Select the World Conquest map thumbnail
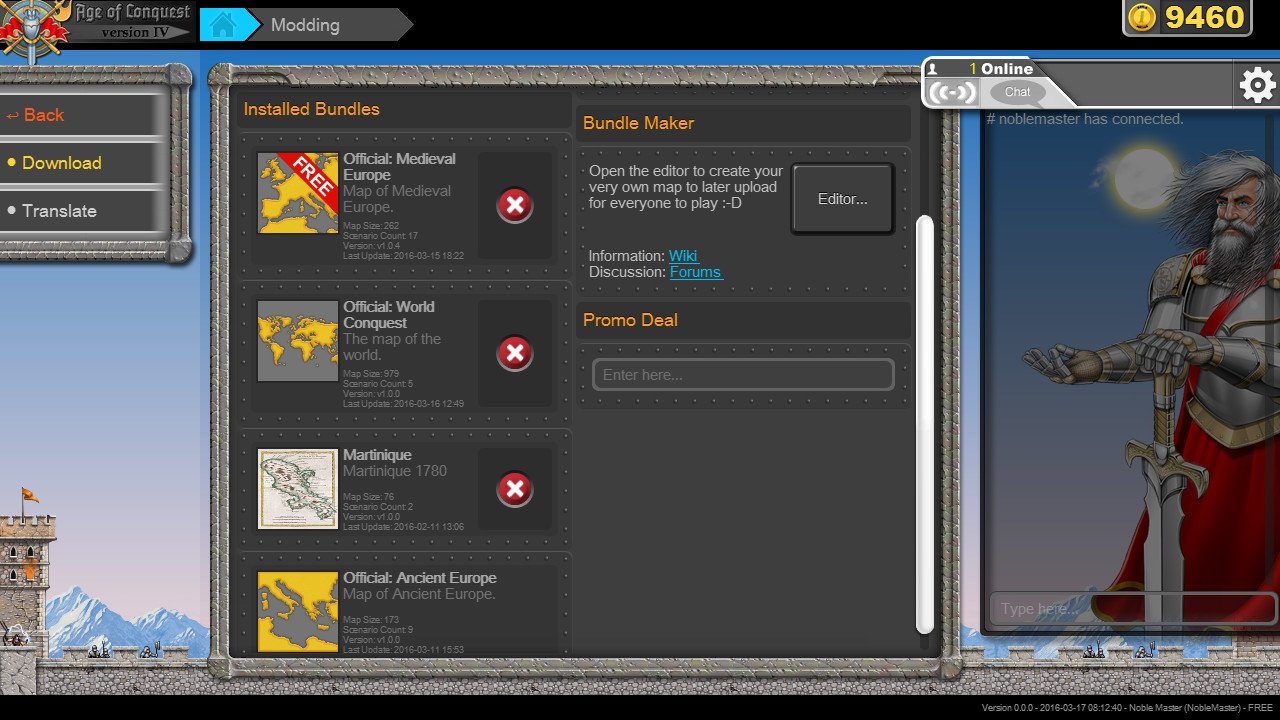1280x720 pixels. click(298, 341)
